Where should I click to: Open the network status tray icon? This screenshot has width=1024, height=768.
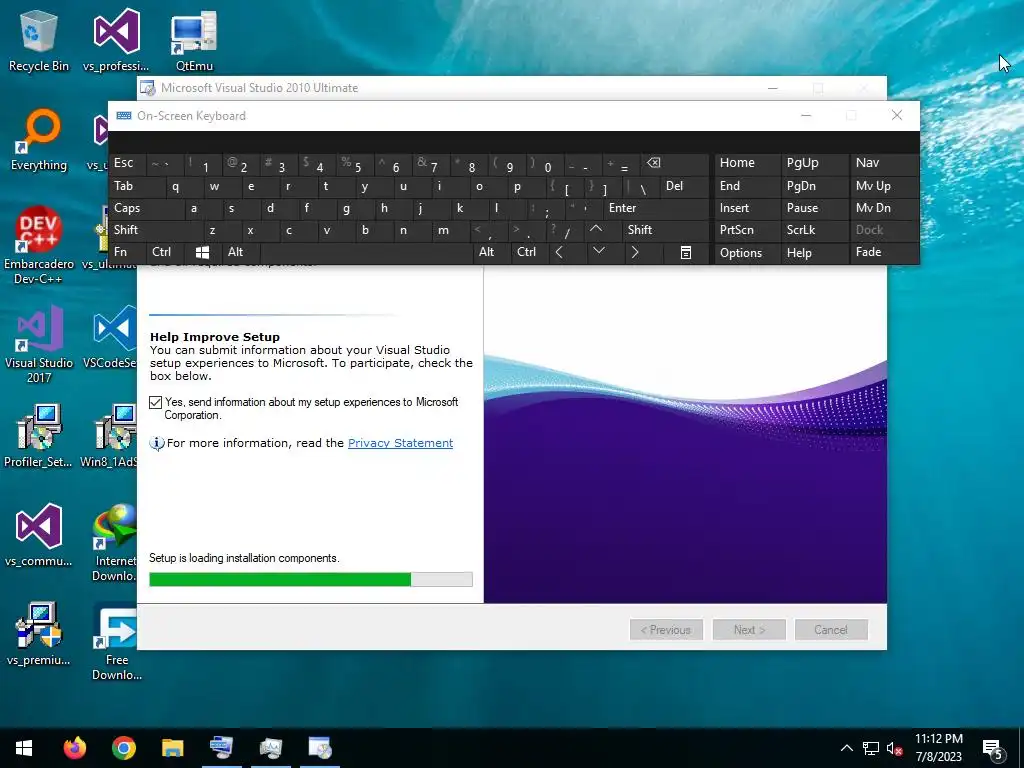pos(871,748)
